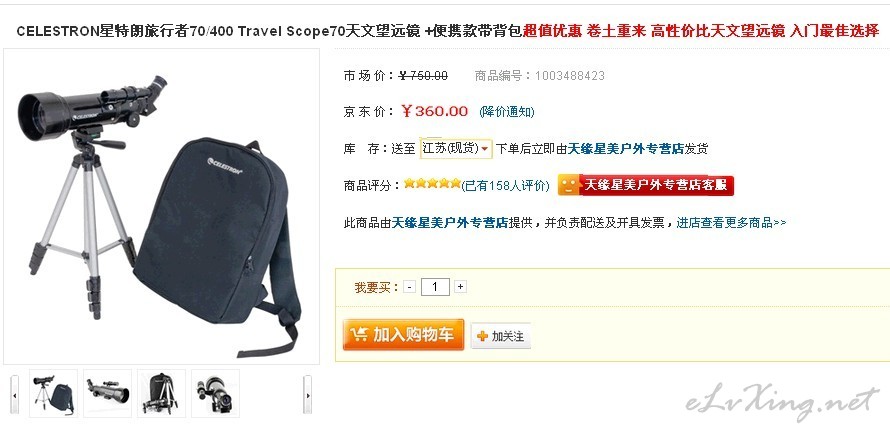Select the backpack with tripod thumbnail
The width and height of the screenshot is (890, 435).
click(x=161, y=394)
